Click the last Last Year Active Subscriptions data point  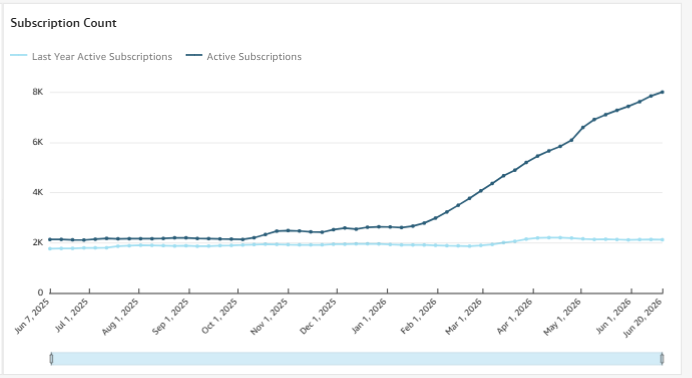(662, 240)
